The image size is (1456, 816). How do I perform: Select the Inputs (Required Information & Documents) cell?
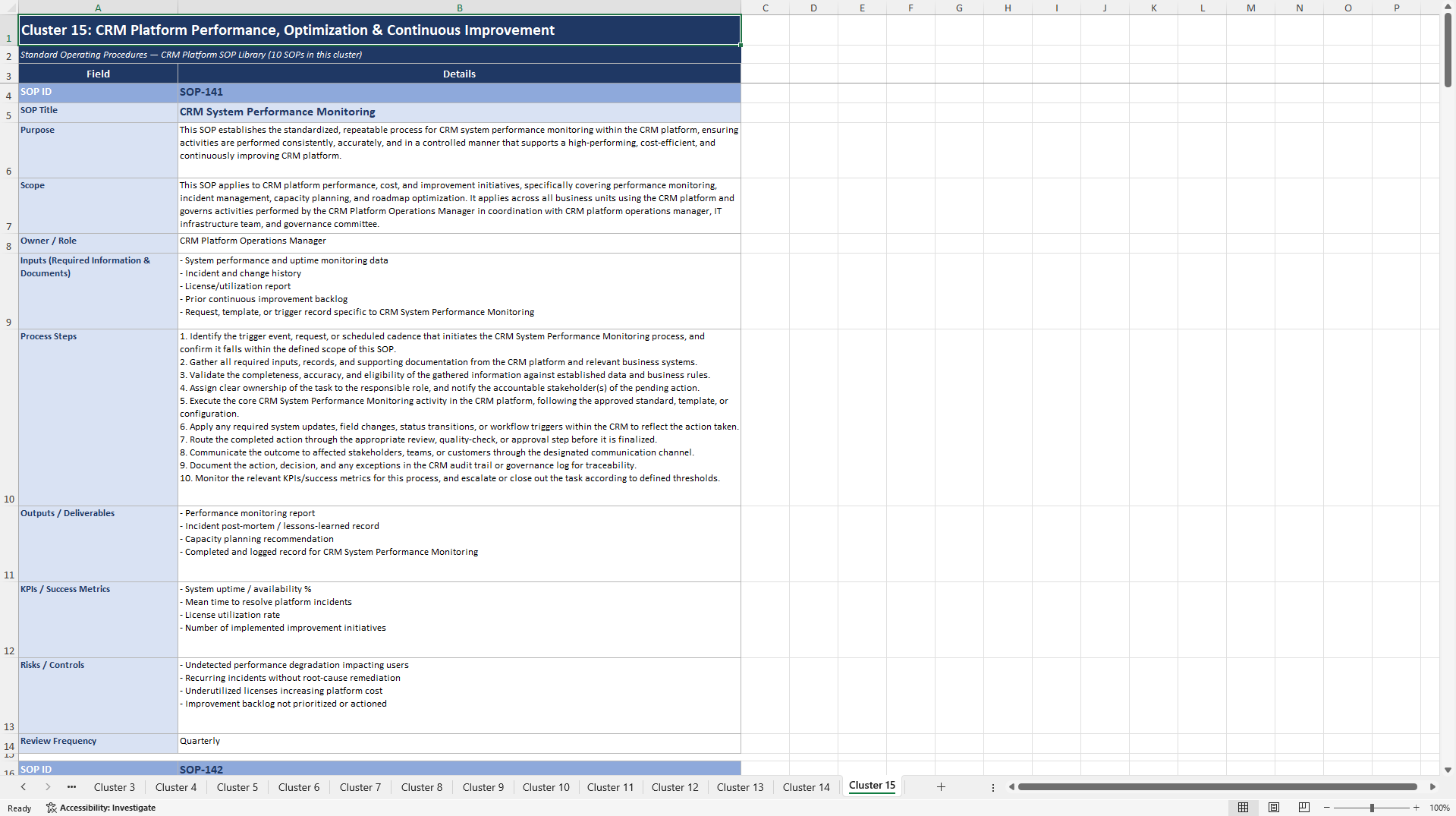[98, 291]
